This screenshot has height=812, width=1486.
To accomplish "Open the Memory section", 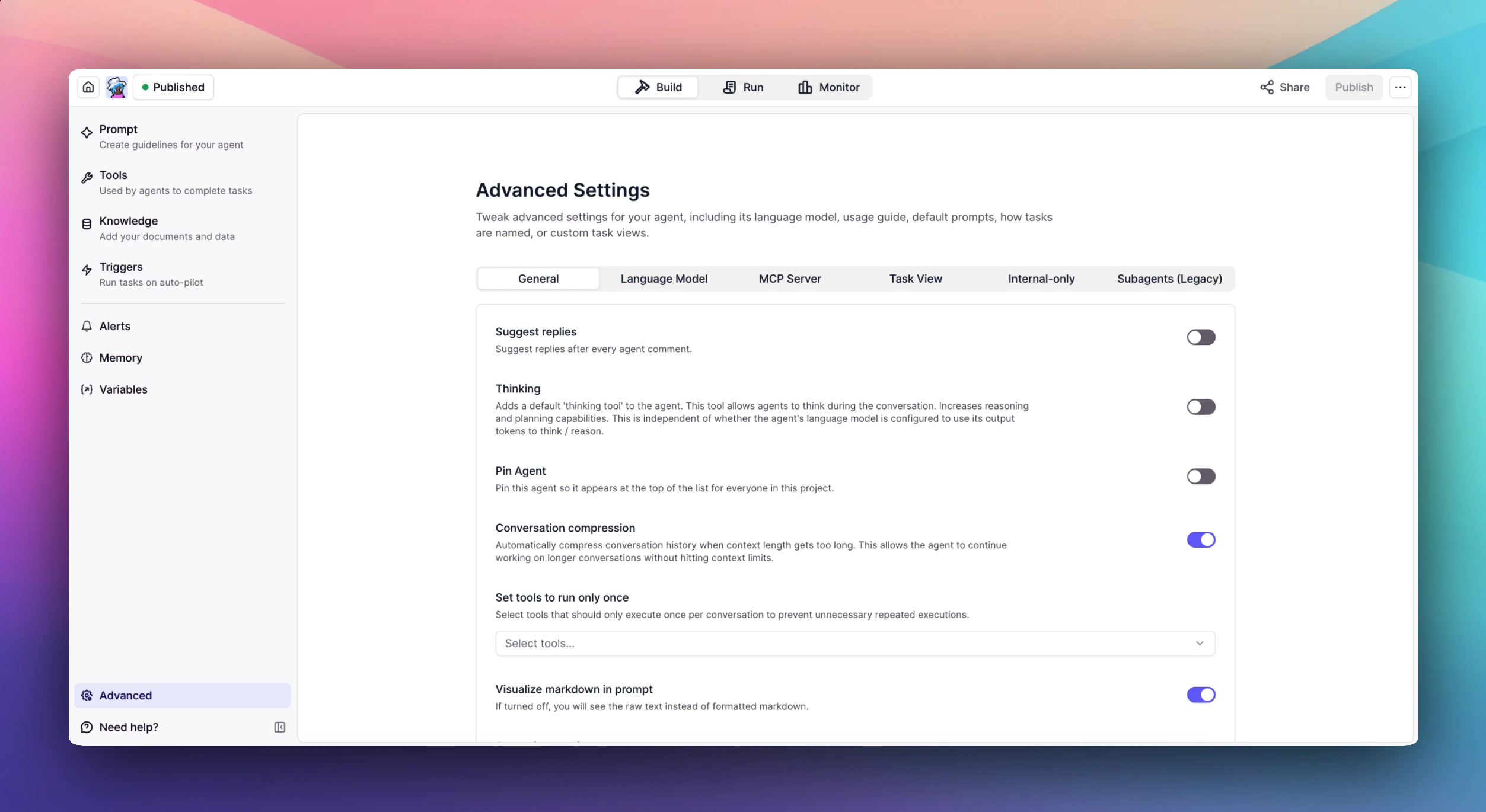I will (x=120, y=357).
